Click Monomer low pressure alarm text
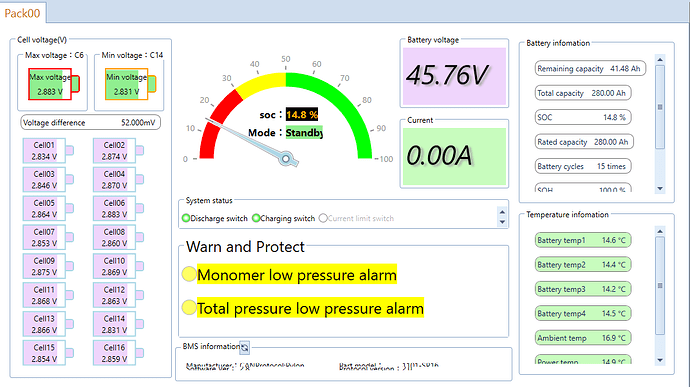690x387 pixels. click(297, 275)
